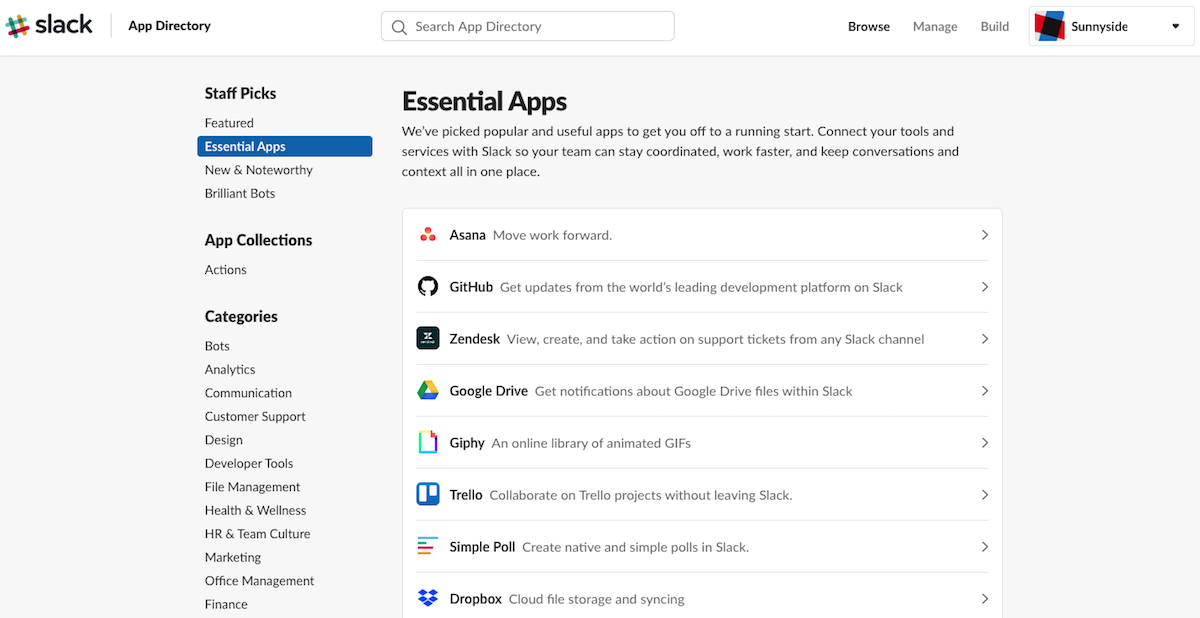The image size is (1200, 618).
Task: Click 'Cloud file storage and syncing' text
Action: [x=597, y=599]
